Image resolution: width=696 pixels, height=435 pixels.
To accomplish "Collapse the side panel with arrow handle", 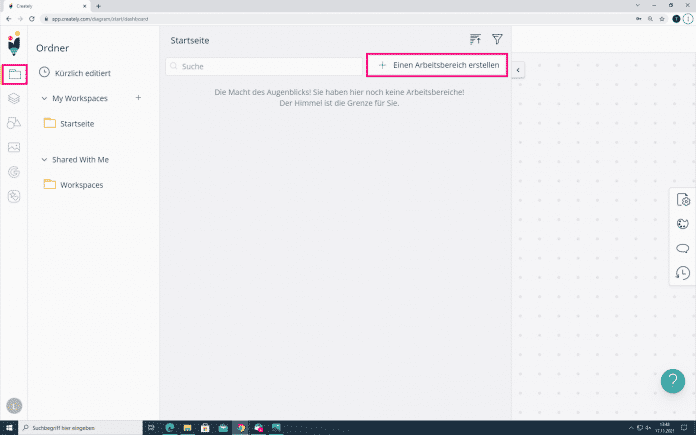I will point(518,69).
